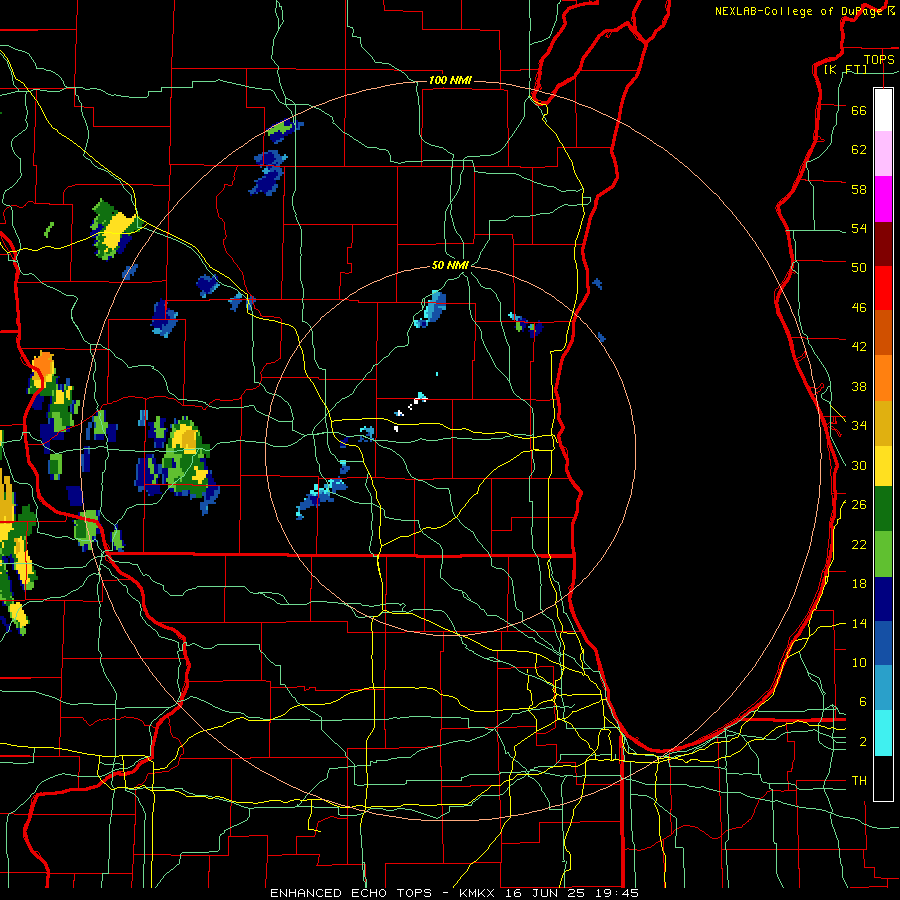This screenshot has width=900, height=900.
Task: Select the light blue legend swatch
Action: (883, 688)
